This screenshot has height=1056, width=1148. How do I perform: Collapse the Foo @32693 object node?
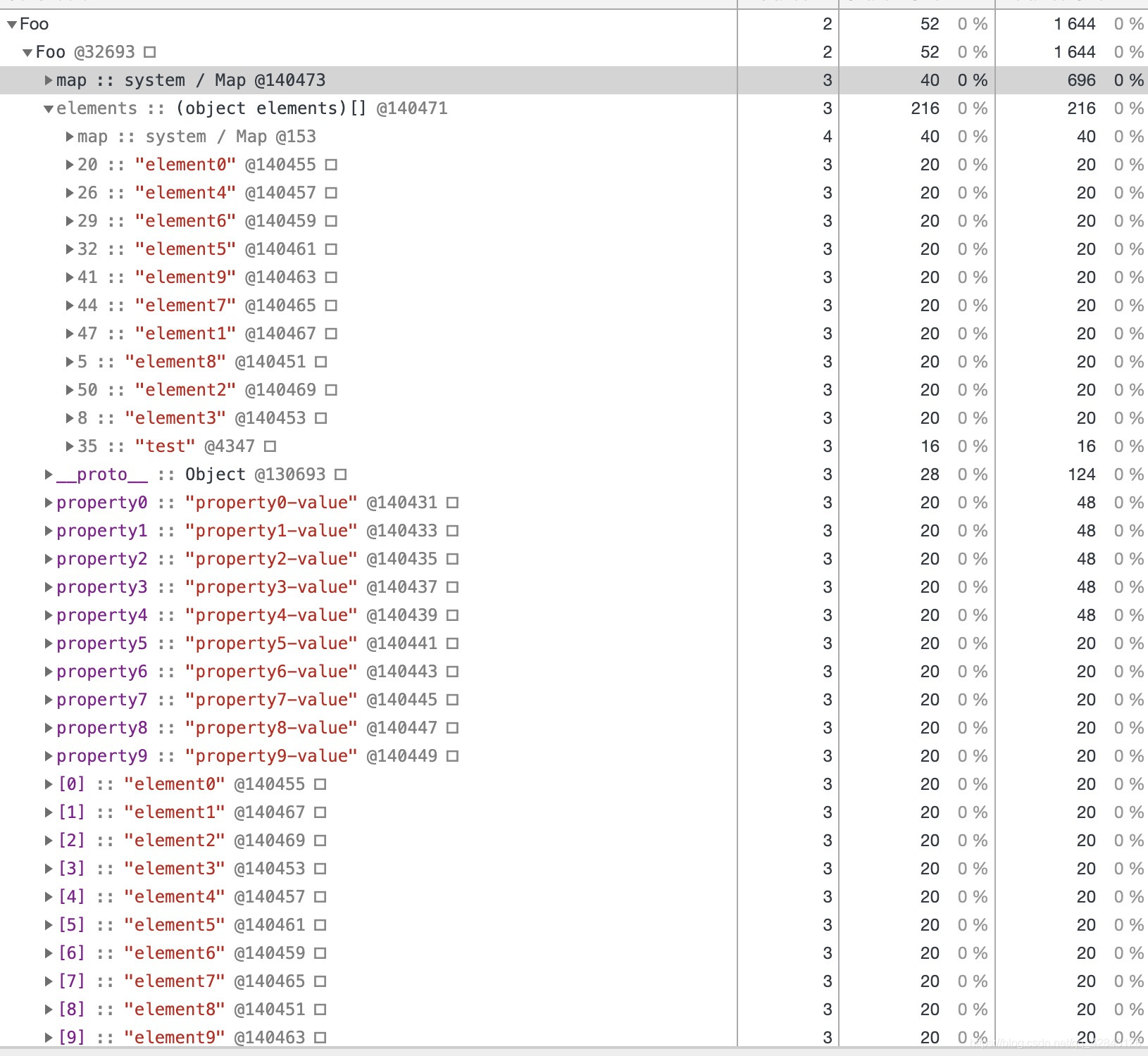27,53
